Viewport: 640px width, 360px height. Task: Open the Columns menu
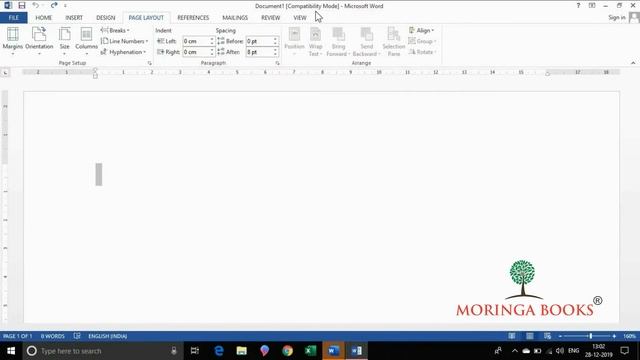pos(86,41)
